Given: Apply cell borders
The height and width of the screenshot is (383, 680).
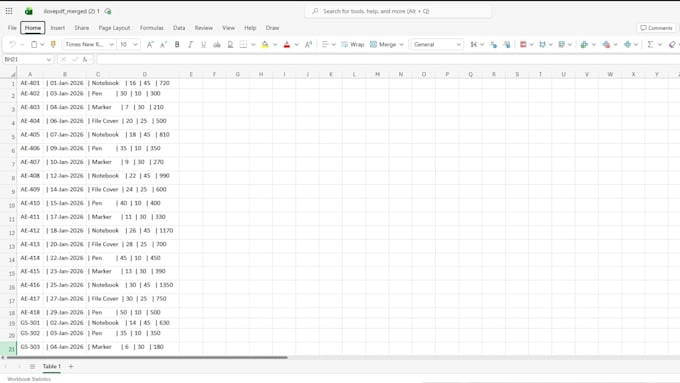Looking at the screenshot, I should tap(243, 44).
